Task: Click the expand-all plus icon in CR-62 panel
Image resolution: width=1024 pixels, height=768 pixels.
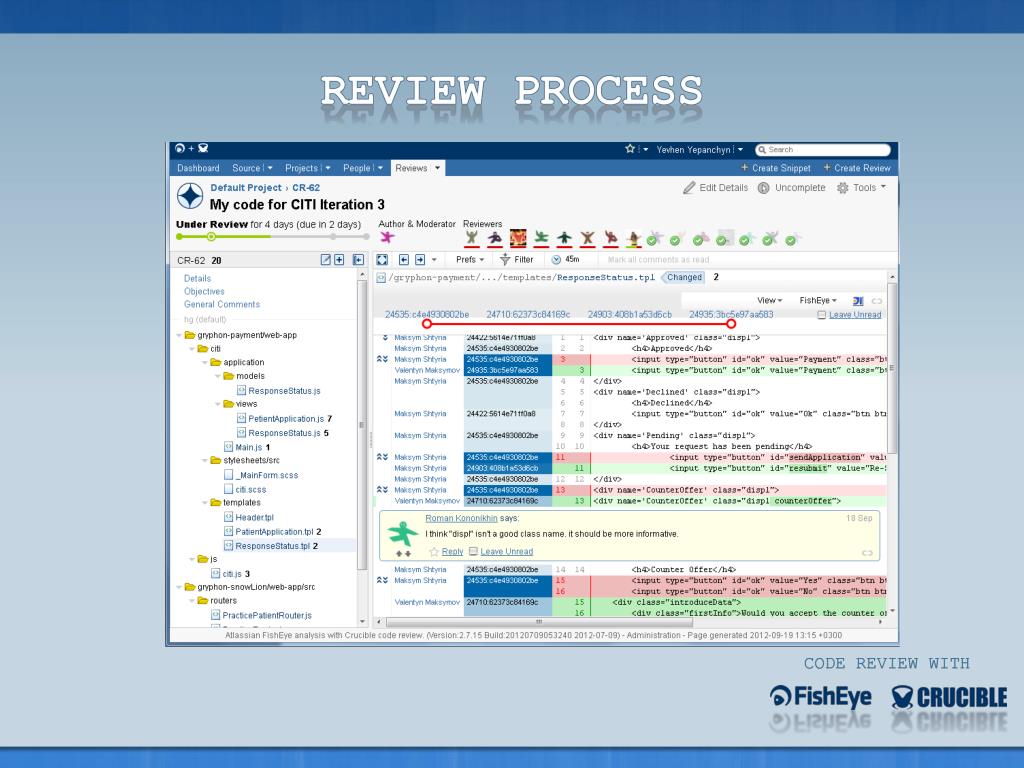Action: 339,260
